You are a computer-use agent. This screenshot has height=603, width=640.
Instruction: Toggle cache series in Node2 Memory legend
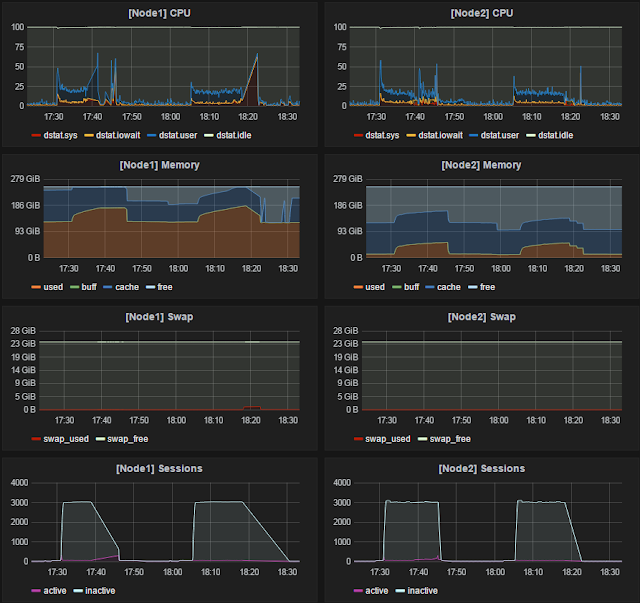(443, 287)
